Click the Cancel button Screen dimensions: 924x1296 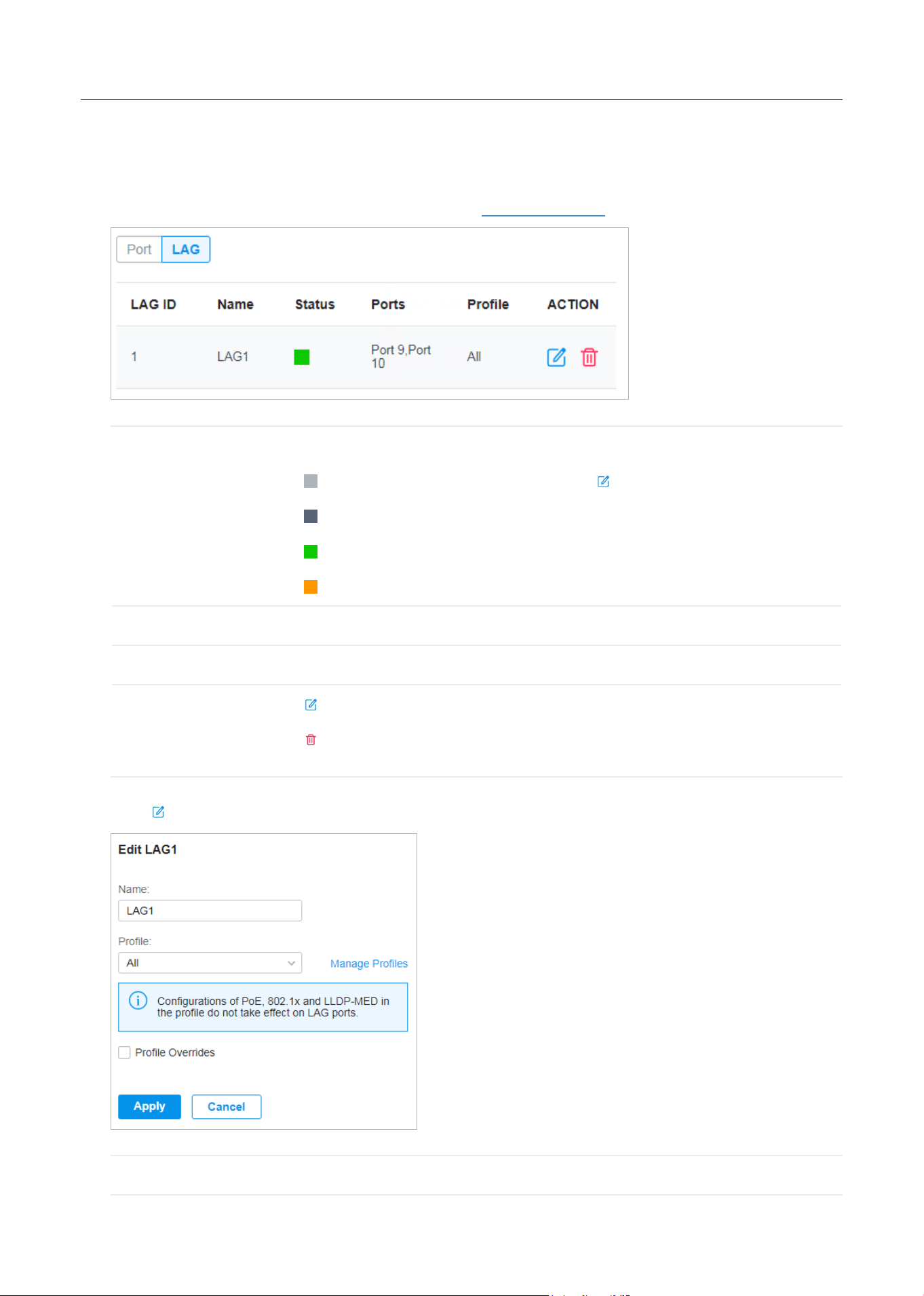click(227, 1107)
